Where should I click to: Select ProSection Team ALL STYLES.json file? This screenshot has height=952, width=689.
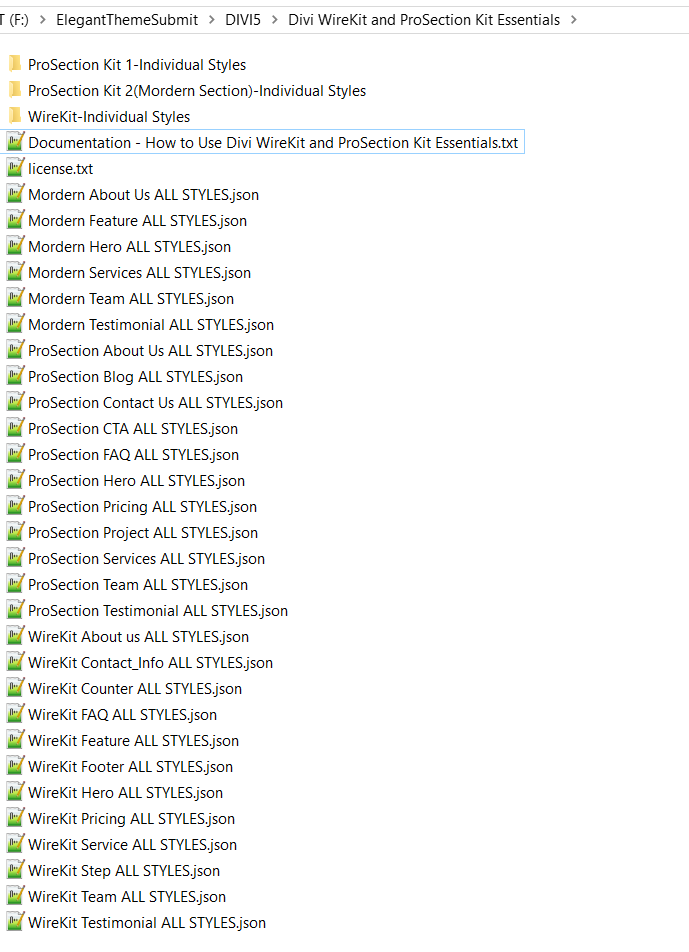(x=138, y=585)
